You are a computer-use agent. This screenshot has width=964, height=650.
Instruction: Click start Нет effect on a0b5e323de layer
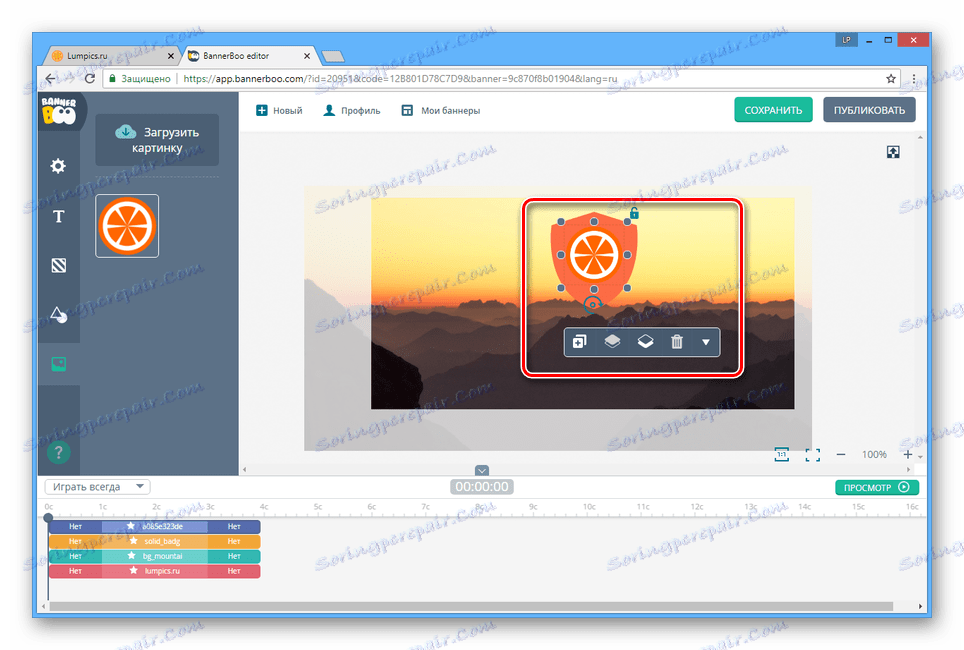point(76,526)
